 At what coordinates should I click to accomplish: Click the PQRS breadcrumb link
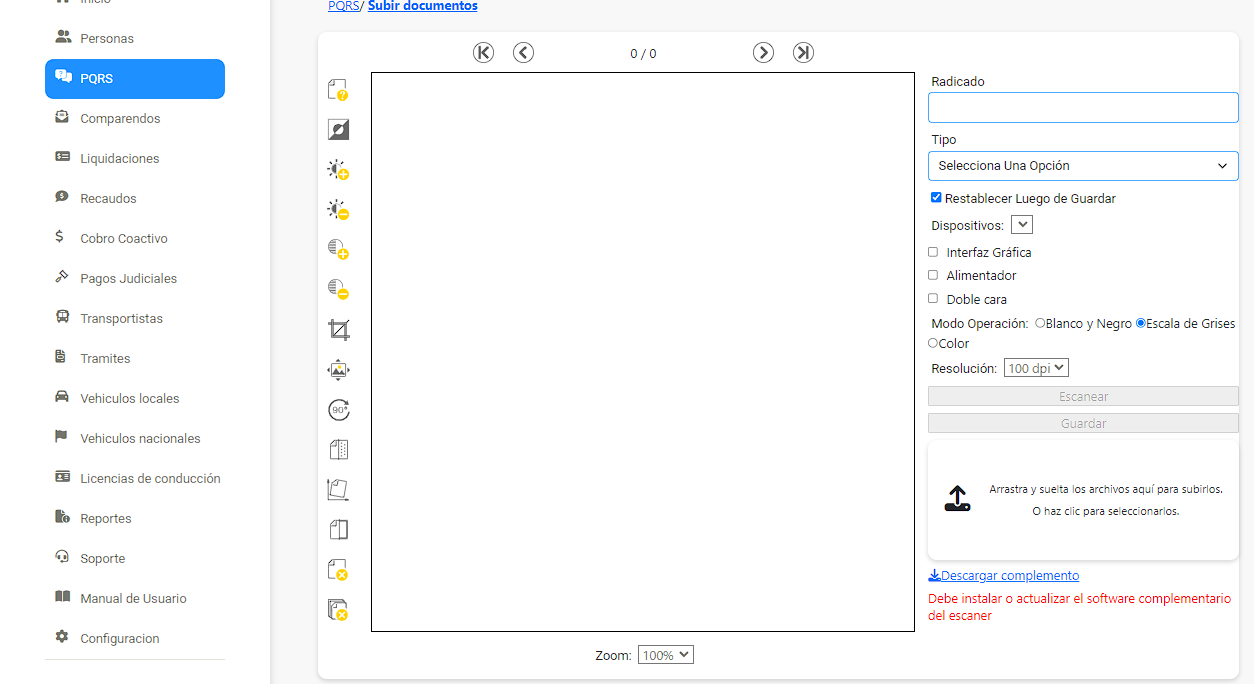pos(343,6)
